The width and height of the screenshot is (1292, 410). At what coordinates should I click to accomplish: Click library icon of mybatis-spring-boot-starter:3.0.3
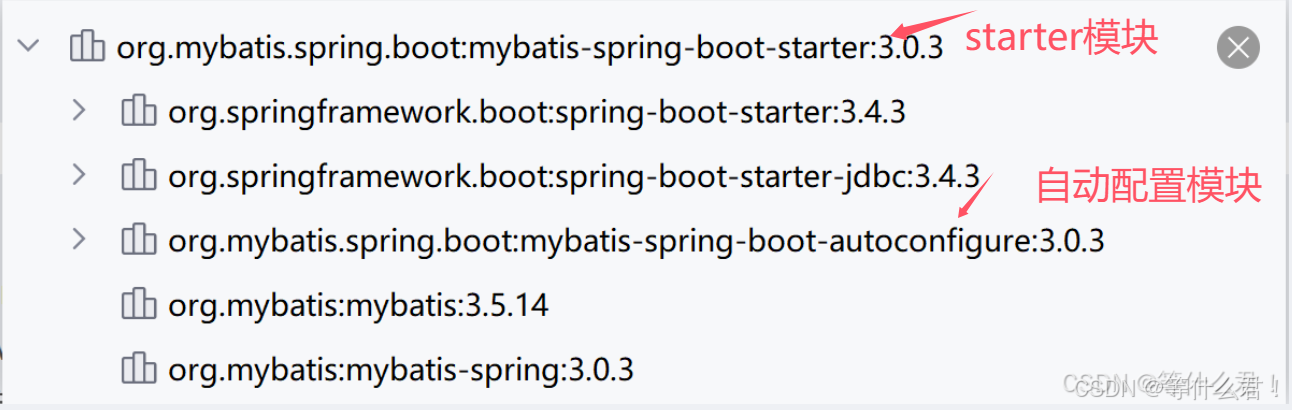coord(87,47)
